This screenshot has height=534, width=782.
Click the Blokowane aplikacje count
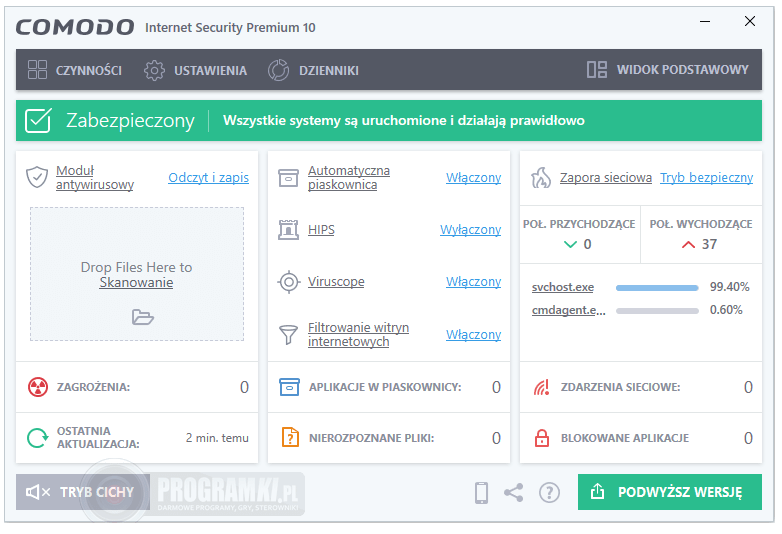pos(748,438)
